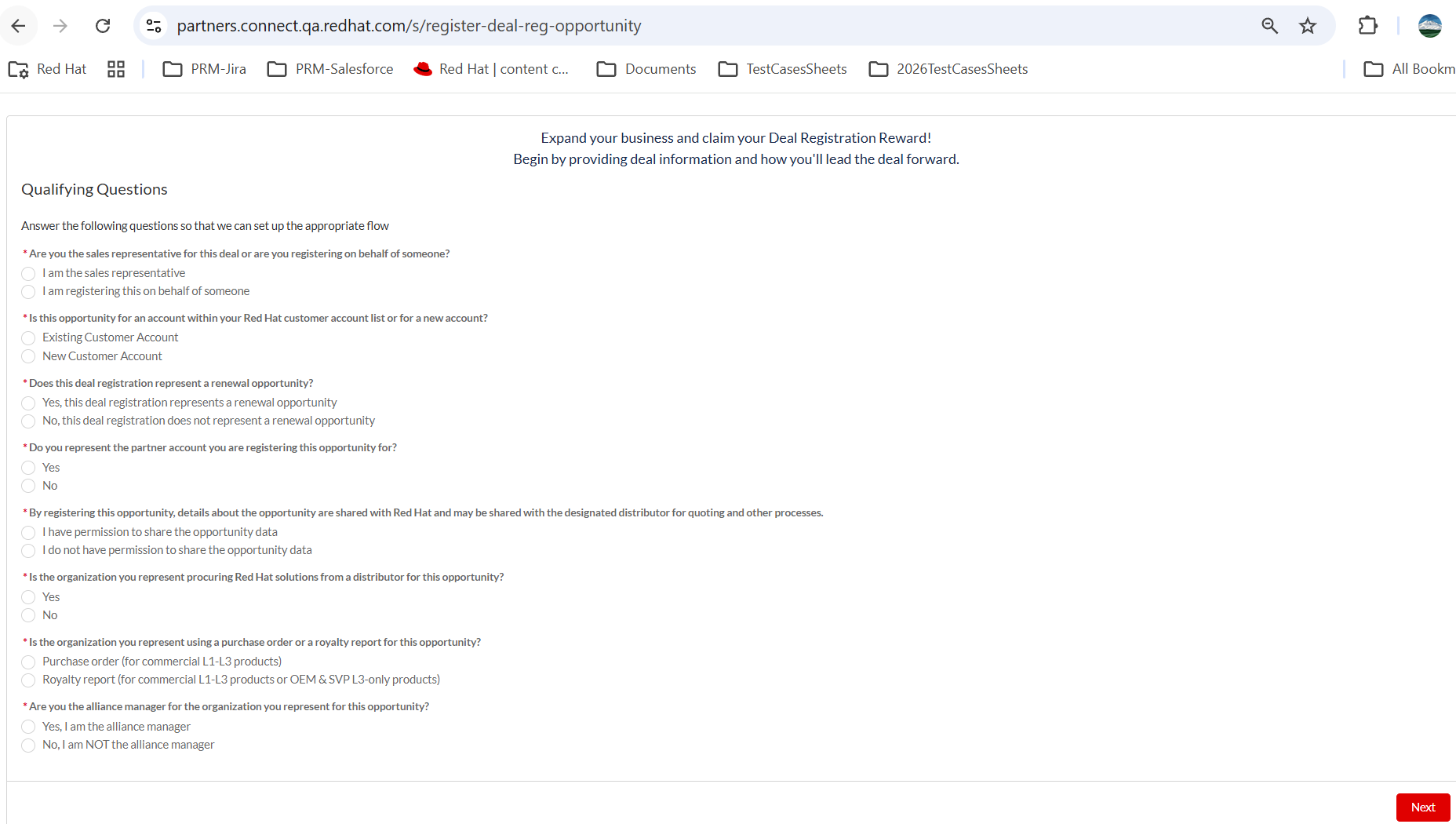Viewport: 1456px width, 824px height.
Task: Open the Extensions puzzle icon
Action: [1368, 26]
